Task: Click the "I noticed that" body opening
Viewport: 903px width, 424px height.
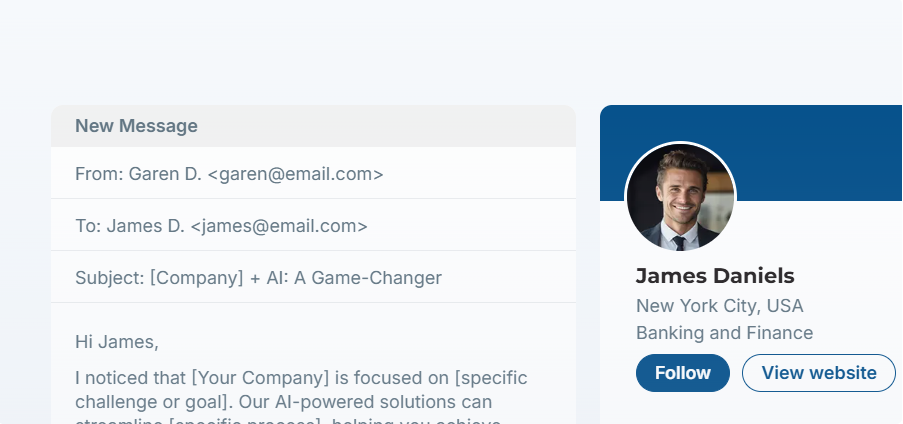Action: point(130,378)
